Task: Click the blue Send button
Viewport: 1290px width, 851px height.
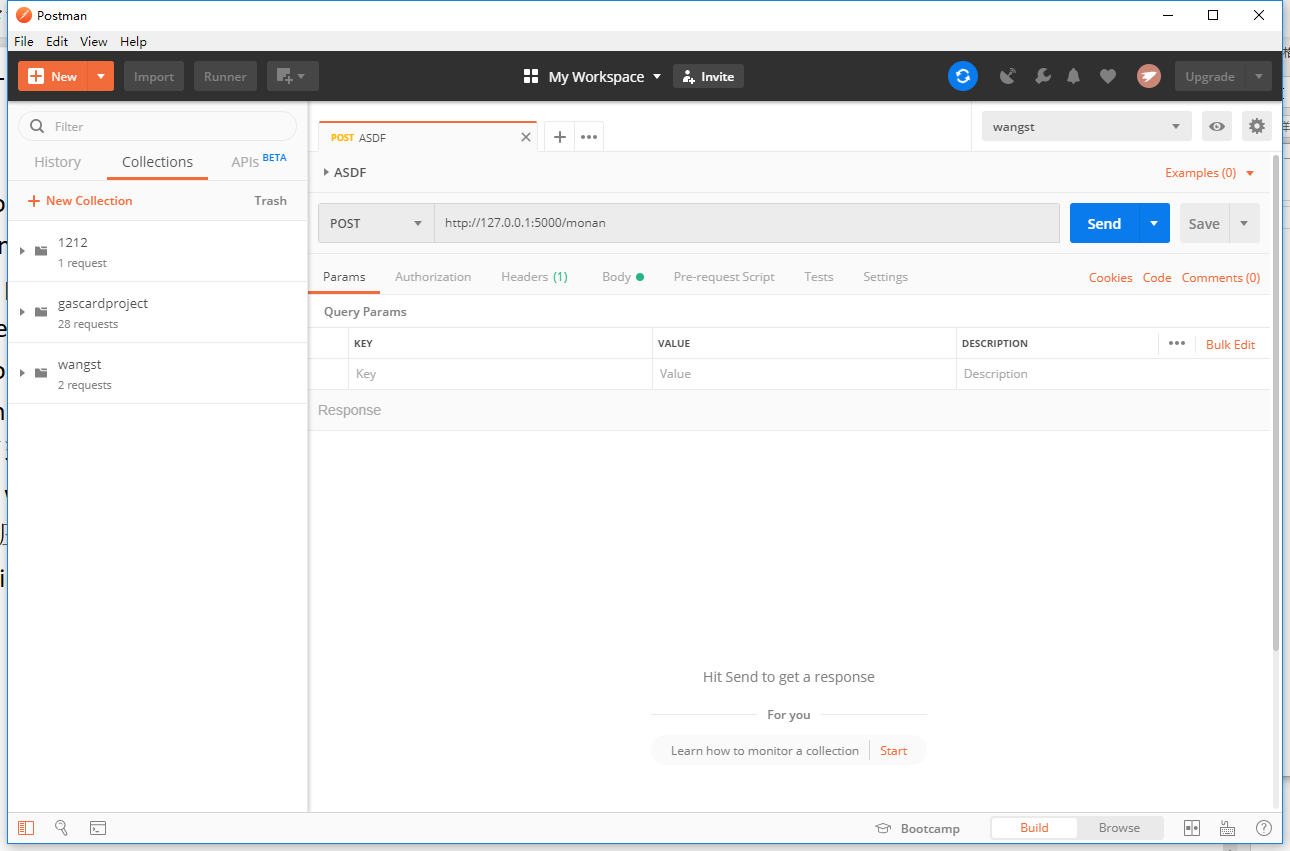Action: tap(1104, 223)
